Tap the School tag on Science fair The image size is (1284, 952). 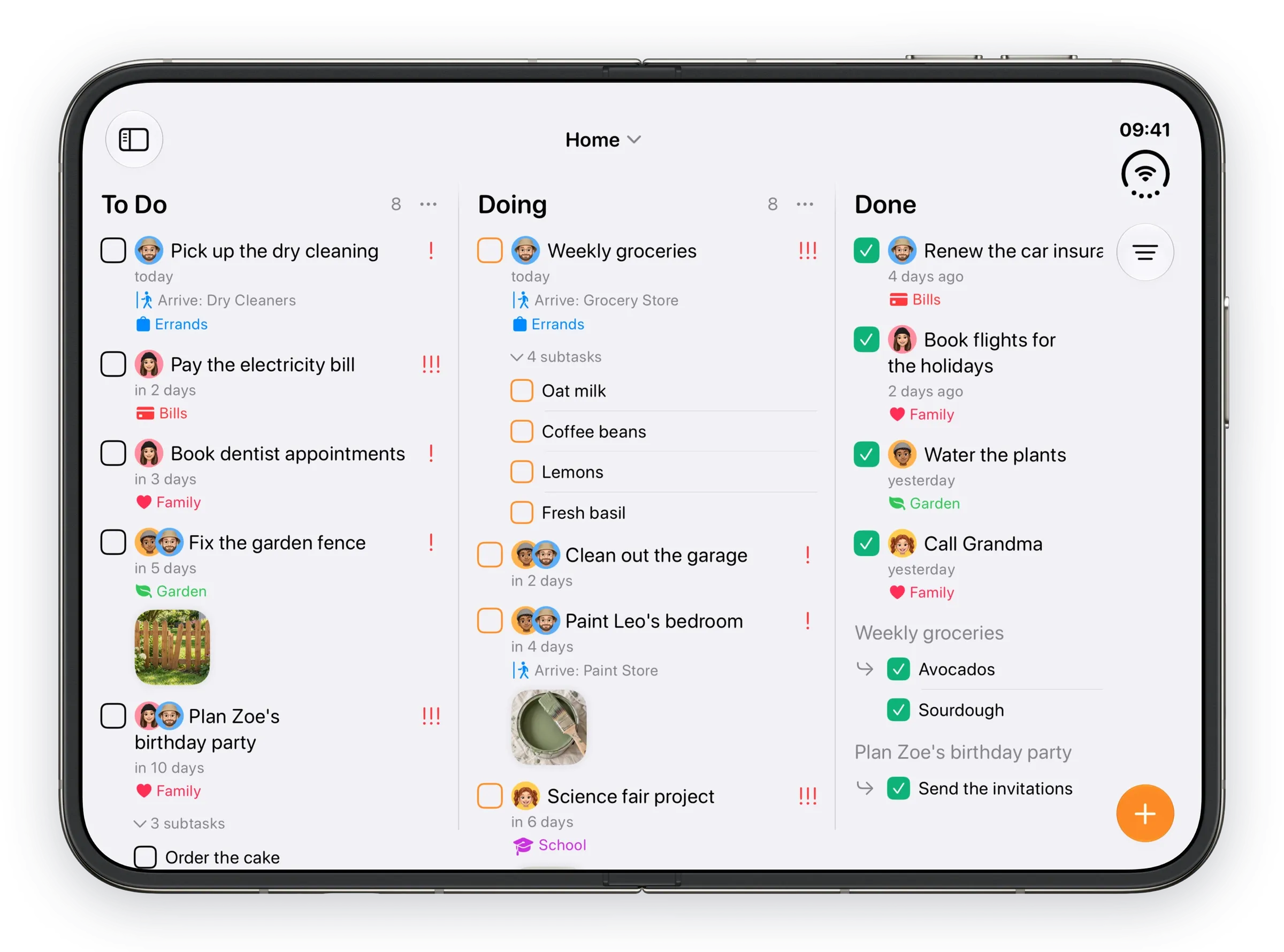click(x=549, y=845)
